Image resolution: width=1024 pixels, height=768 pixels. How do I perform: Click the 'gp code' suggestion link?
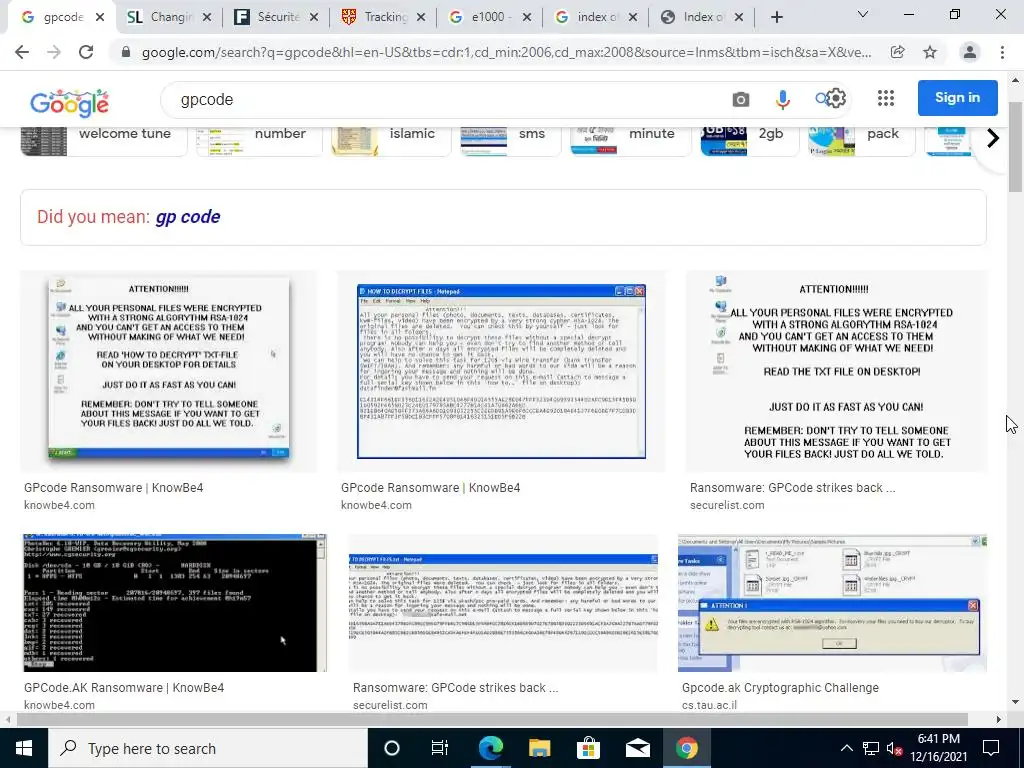point(187,217)
